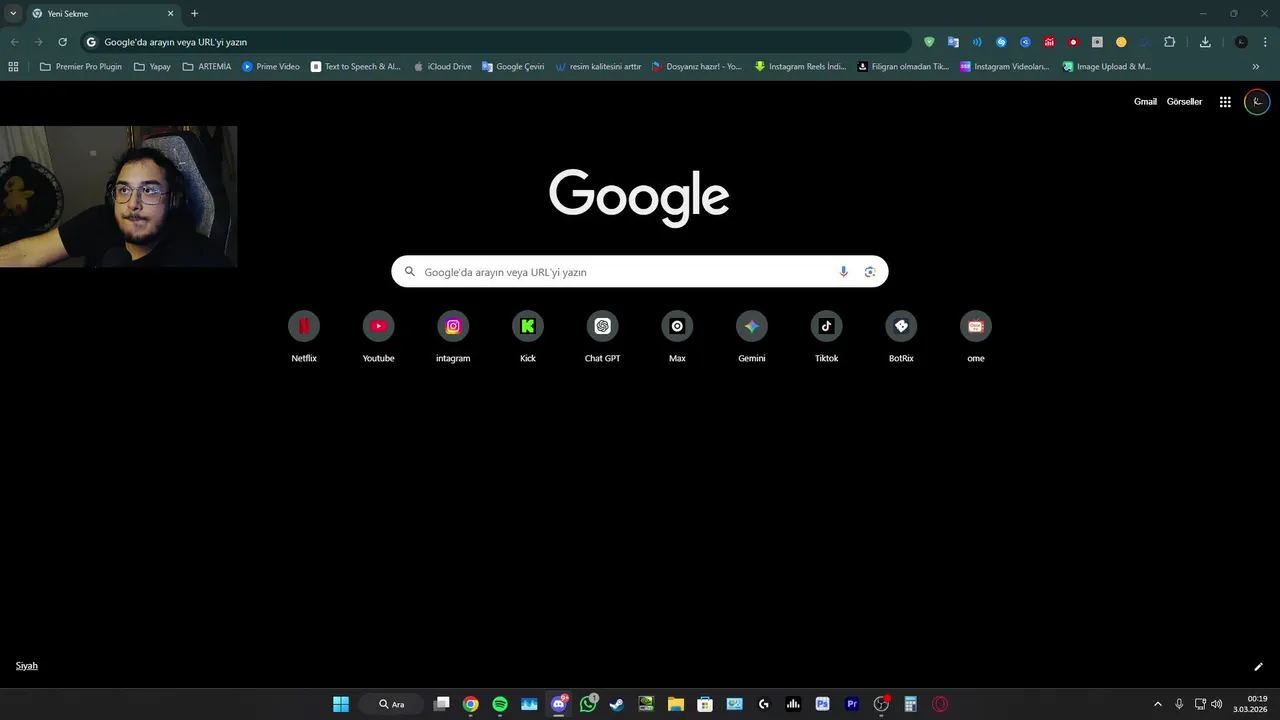
Task: Open the Gmail link
Action: click(x=1145, y=102)
